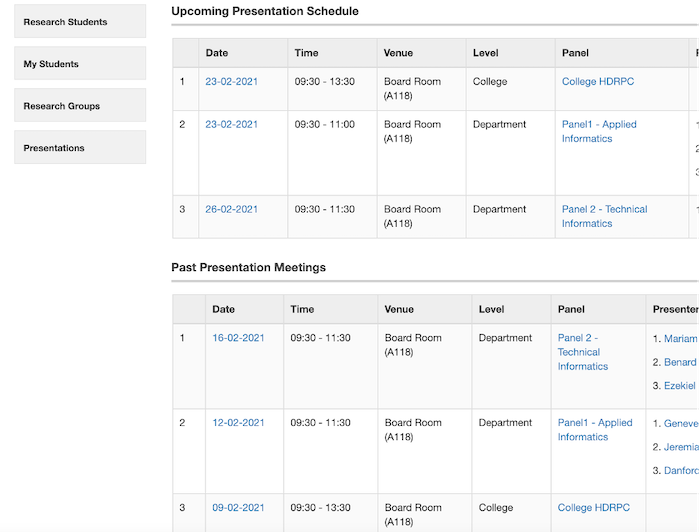The image size is (700, 532).
Task: Open upcoming Department-level 23-02-2021 date link
Action: pos(231,125)
